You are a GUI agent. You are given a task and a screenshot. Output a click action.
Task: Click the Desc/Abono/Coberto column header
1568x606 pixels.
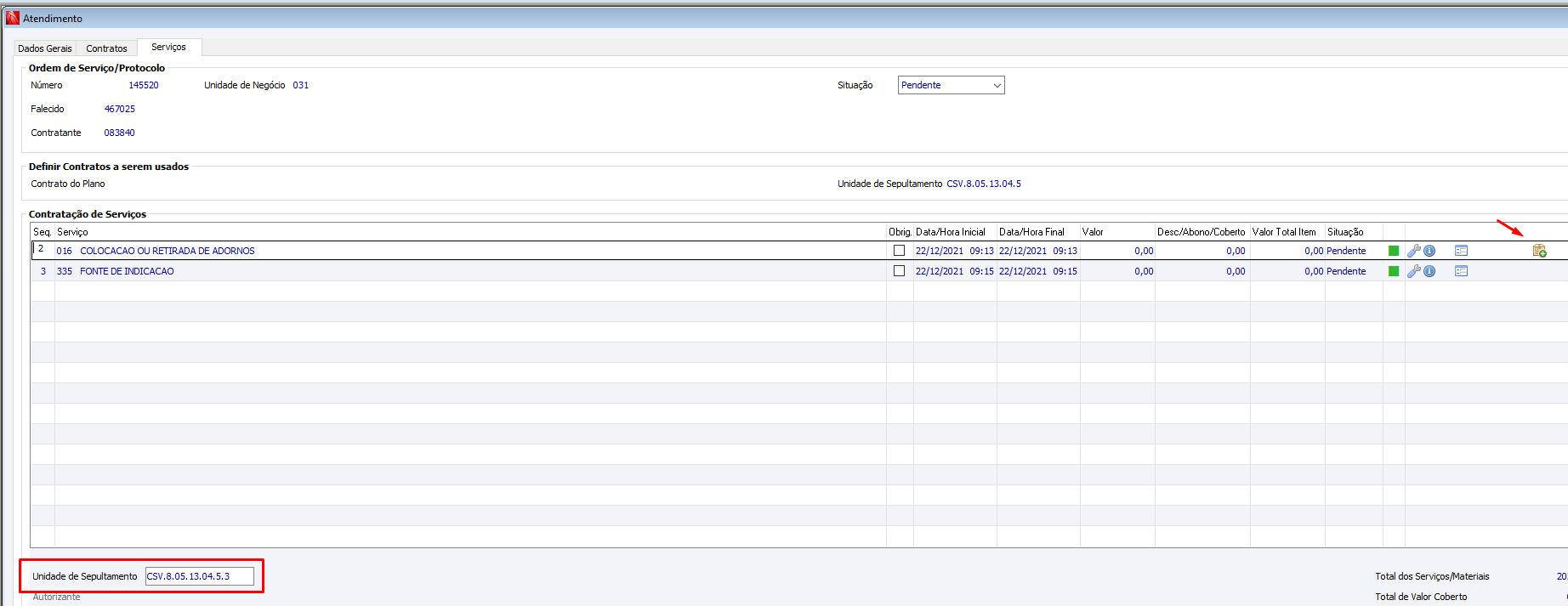pyautogui.click(x=1202, y=232)
